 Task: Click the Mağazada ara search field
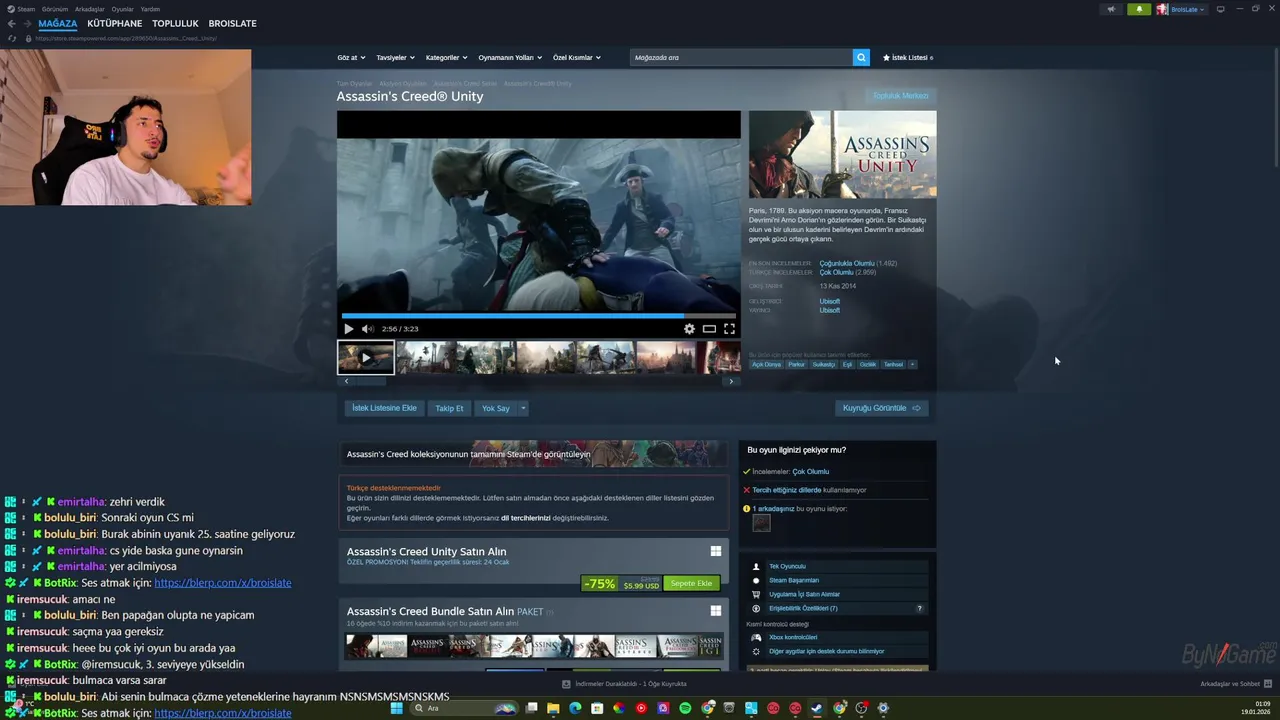click(741, 57)
